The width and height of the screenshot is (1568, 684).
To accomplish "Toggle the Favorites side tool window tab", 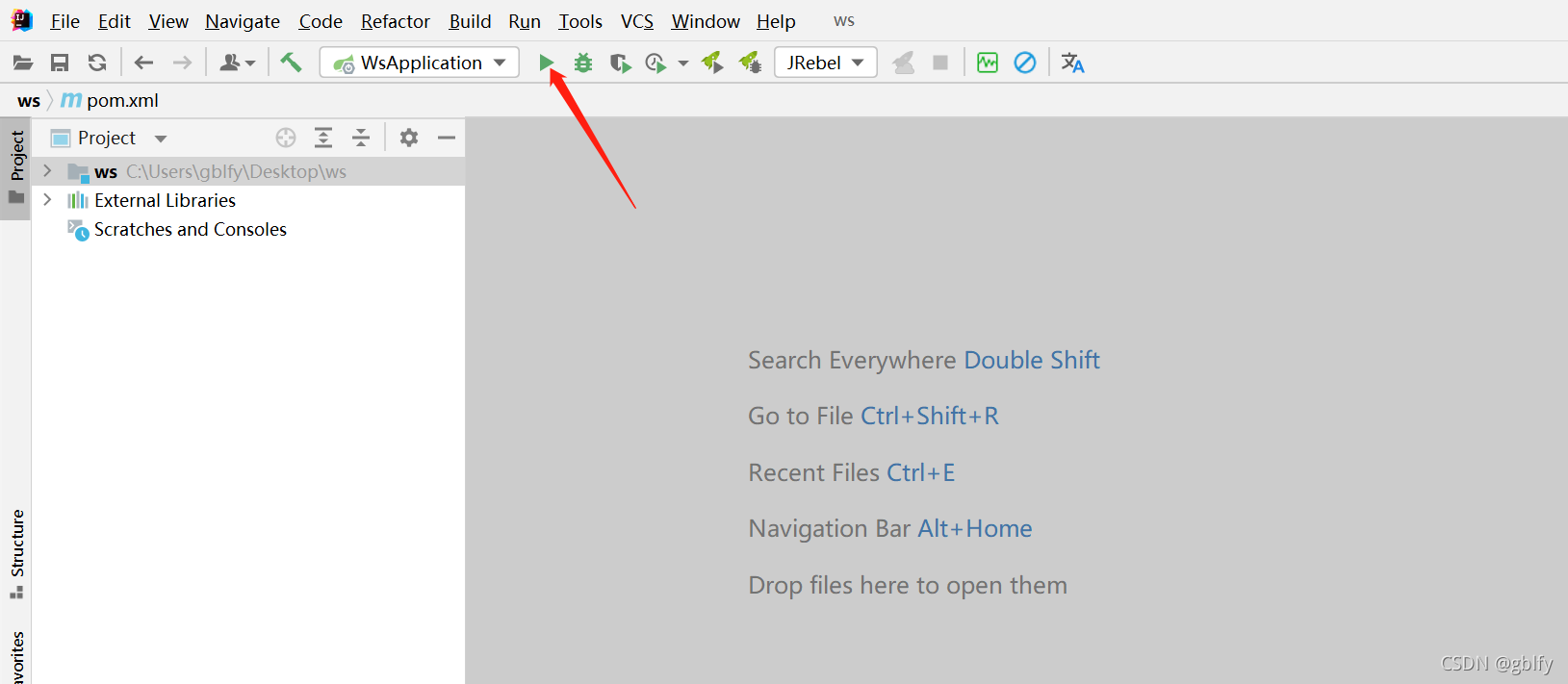I will (16, 656).
